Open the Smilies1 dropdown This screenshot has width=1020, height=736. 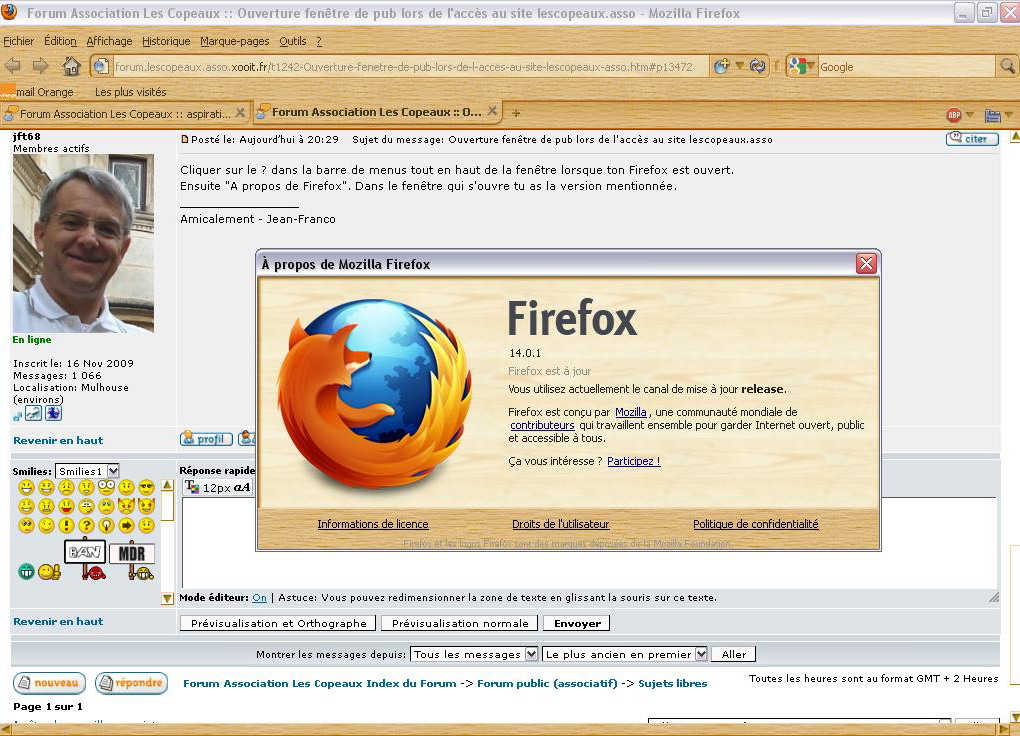(87, 470)
